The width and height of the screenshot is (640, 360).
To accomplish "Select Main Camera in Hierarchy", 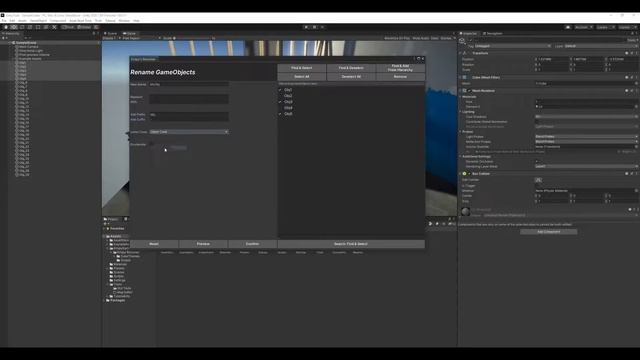I will (x=29, y=47).
